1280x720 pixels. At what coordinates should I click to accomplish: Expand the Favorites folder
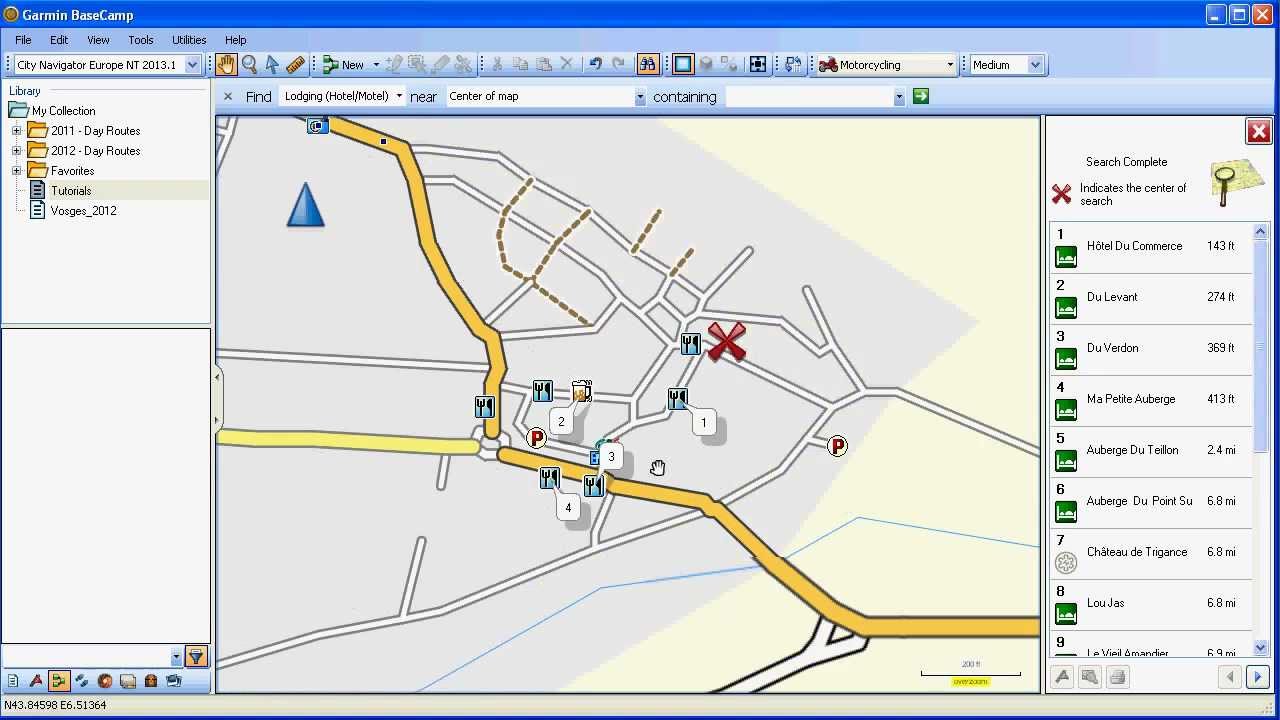(x=16, y=171)
